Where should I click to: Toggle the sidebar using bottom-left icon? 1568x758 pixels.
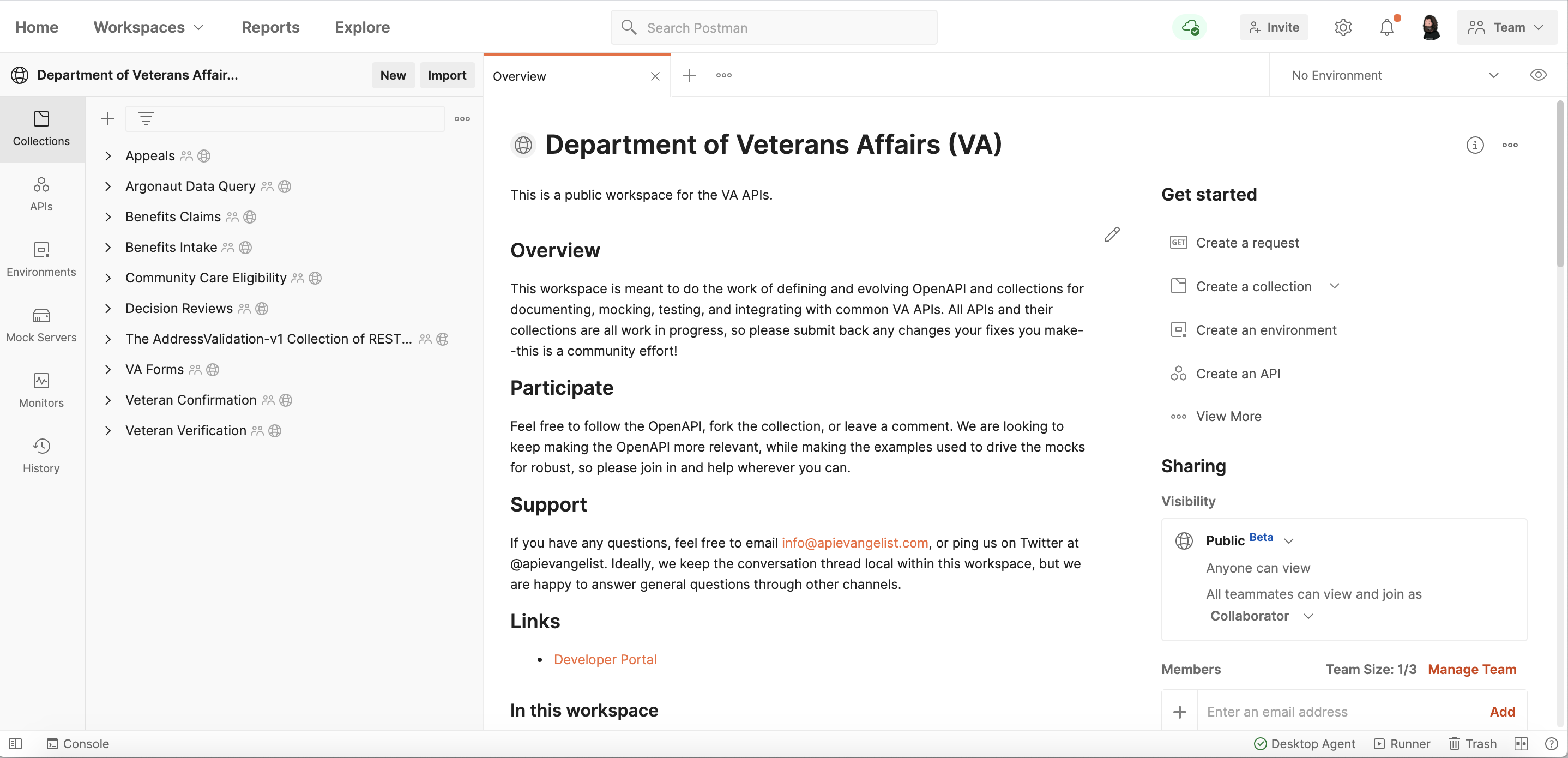15,743
